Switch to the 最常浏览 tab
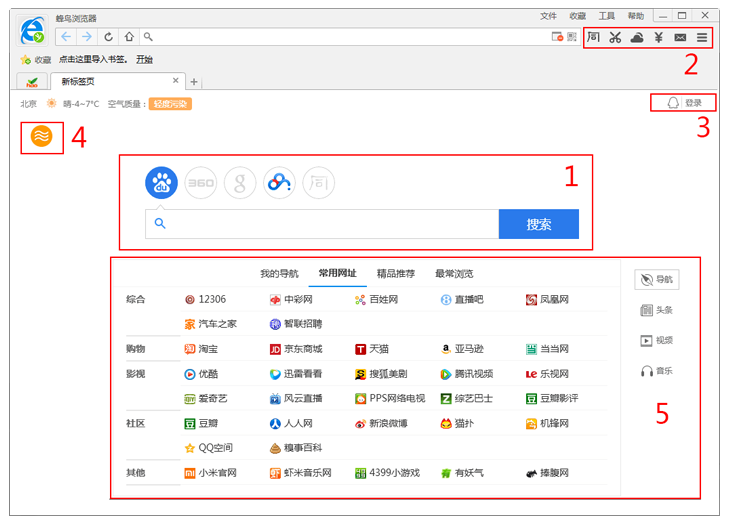Image resolution: width=729 pixels, height=521 pixels. pyautogui.click(x=454, y=274)
